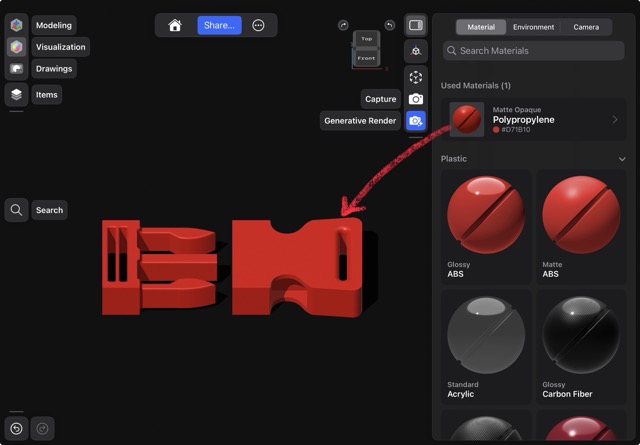Click the Used Materials (1) heading
Screen dimensions: 640x445
tap(476, 85)
